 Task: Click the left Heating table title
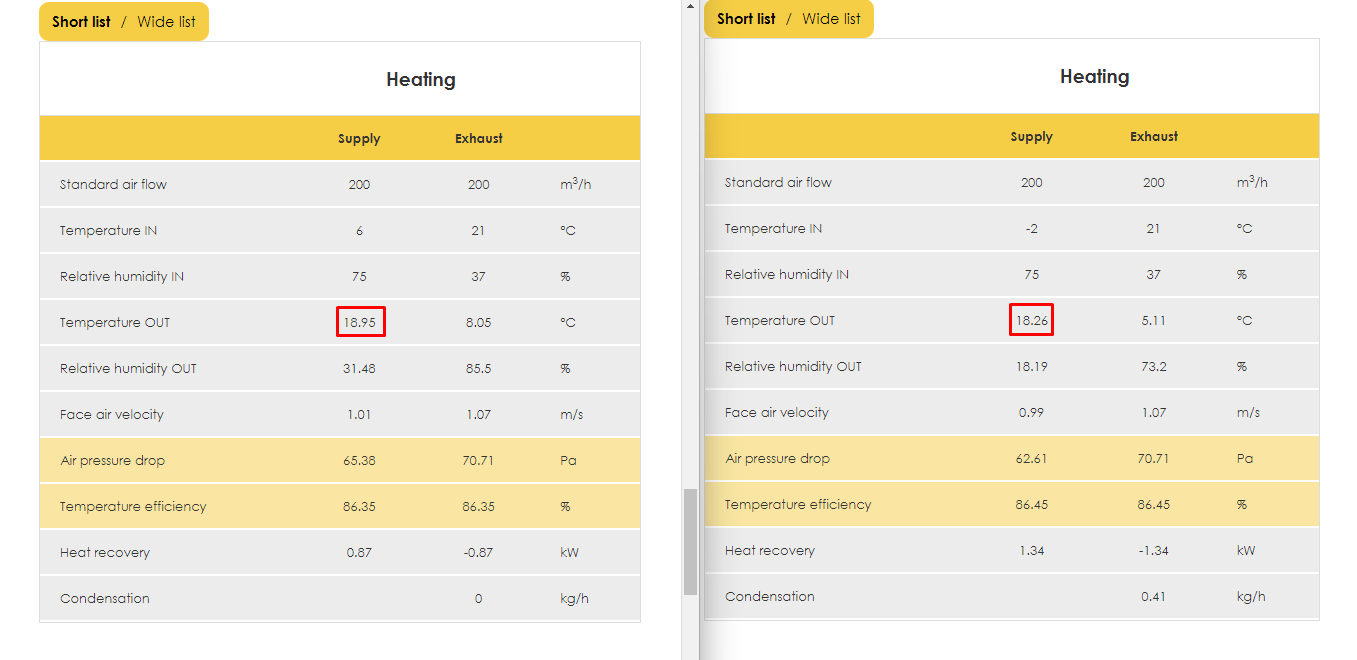pos(421,79)
